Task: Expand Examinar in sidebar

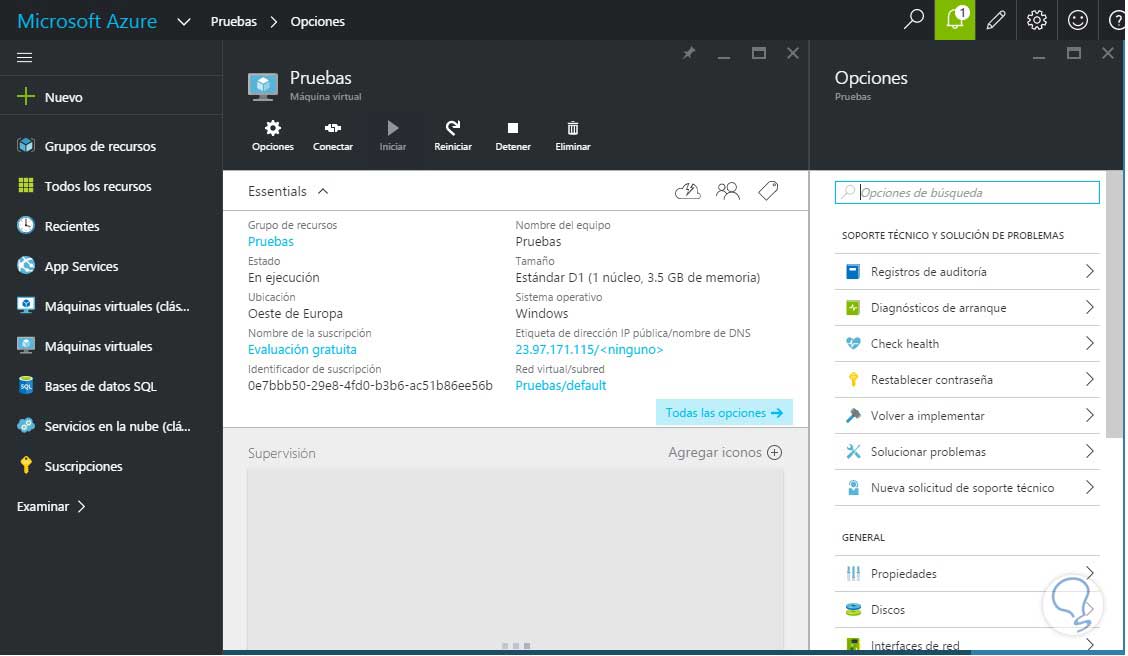Action: (51, 506)
